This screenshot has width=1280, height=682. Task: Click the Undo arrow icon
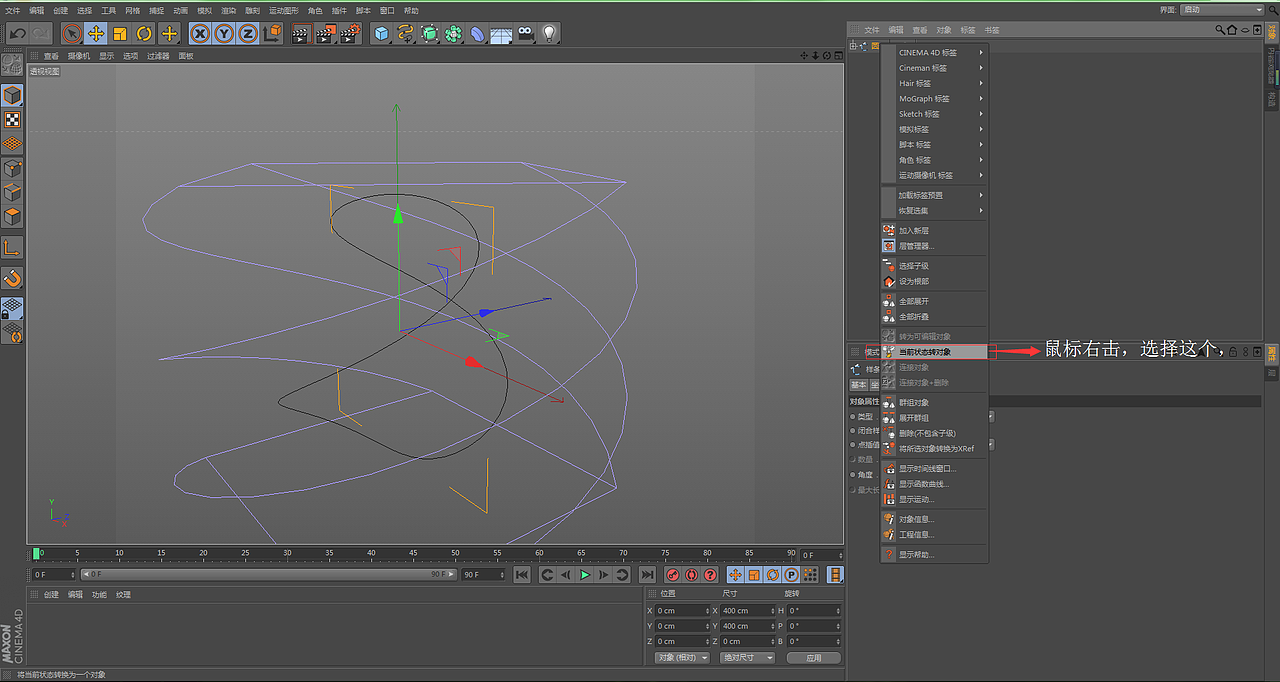click(x=16, y=33)
